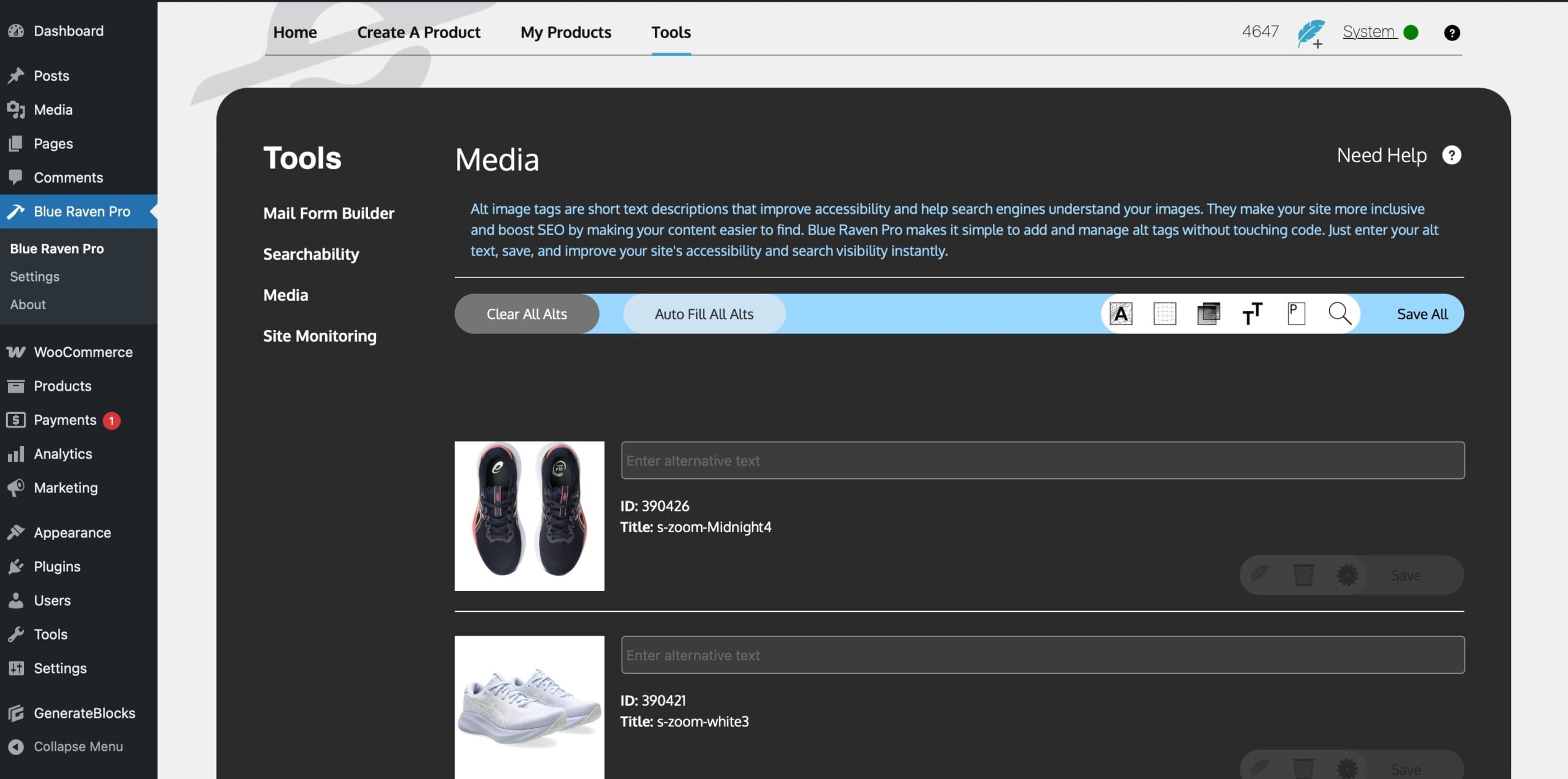The image size is (1568, 779).
Task: Click feather icon for s-zoom-Midnight4 image
Action: point(1259,575)
